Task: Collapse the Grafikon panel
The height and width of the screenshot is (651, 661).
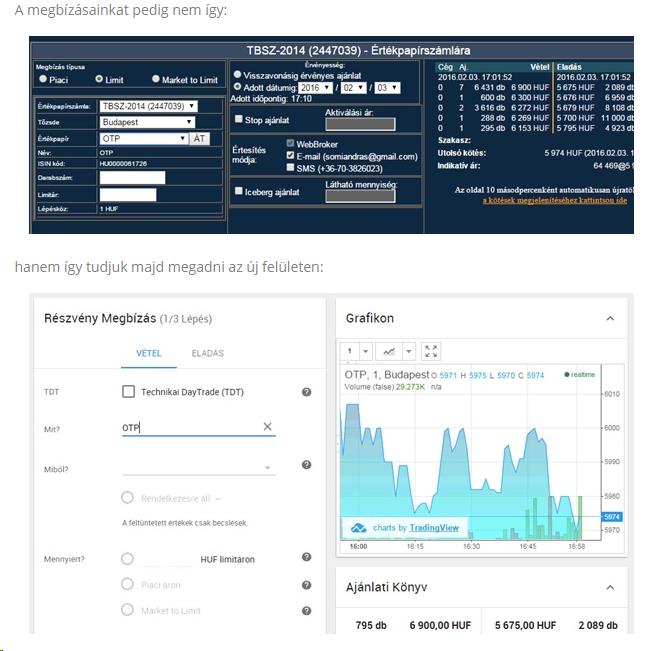Action: point(610,318)
